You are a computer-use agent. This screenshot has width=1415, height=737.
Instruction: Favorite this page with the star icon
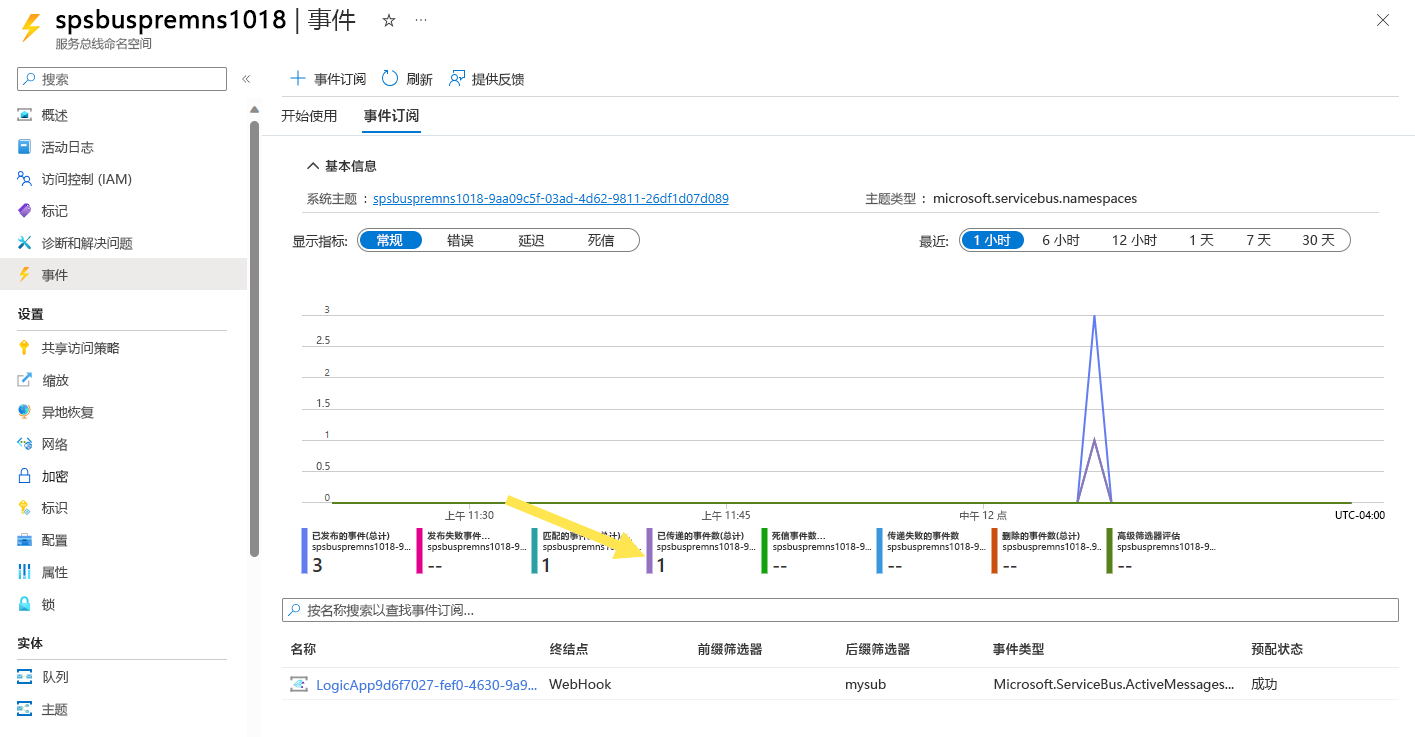[389, 20]
